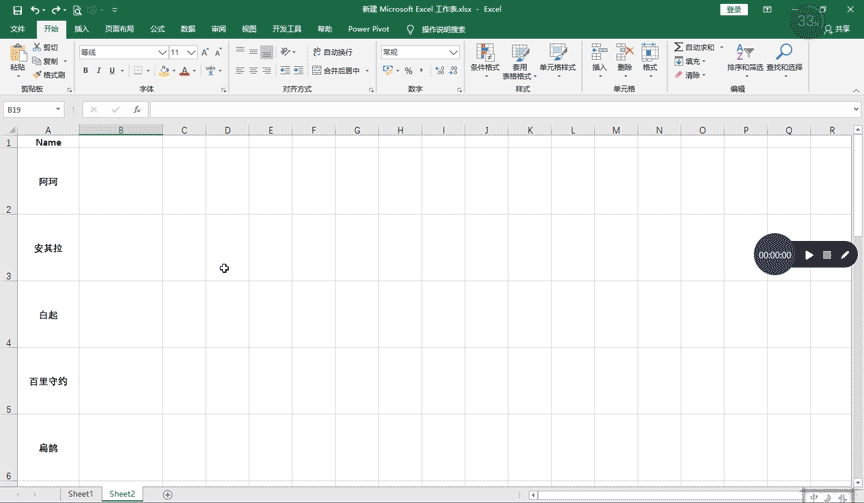Apply the yellow fill color bucket
The height and width of the screenshot is (503, 864).
(x=164, y=71)
